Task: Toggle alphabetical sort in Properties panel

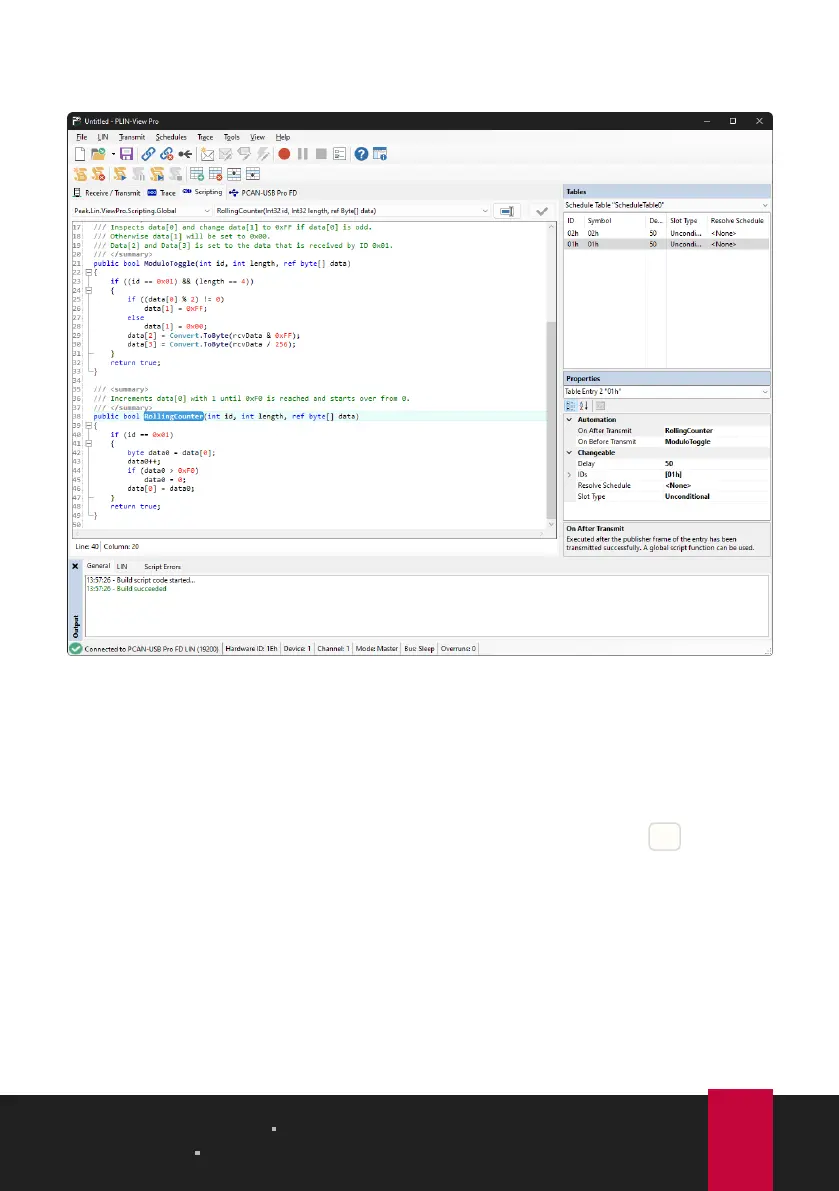Action: [585, 405]
